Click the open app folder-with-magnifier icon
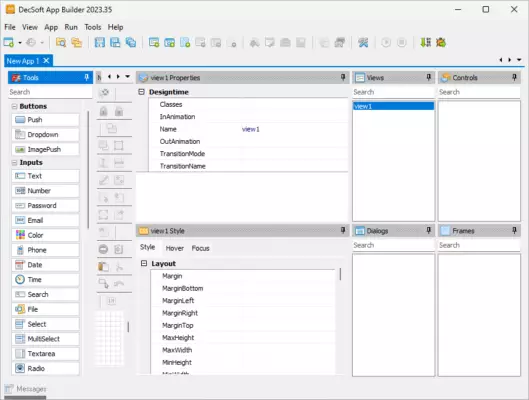The width and height of the screenshot is (529, 400). pos(61,42)
